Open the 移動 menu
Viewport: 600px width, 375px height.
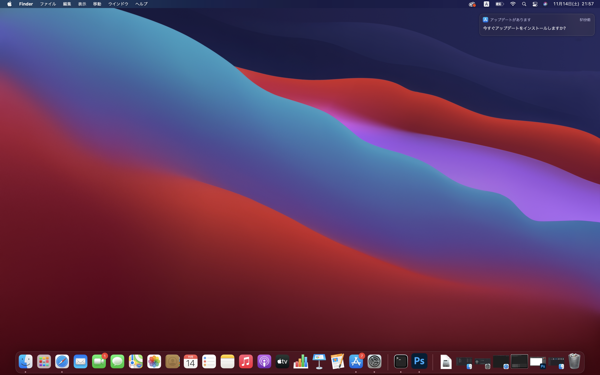coord(97,4)
